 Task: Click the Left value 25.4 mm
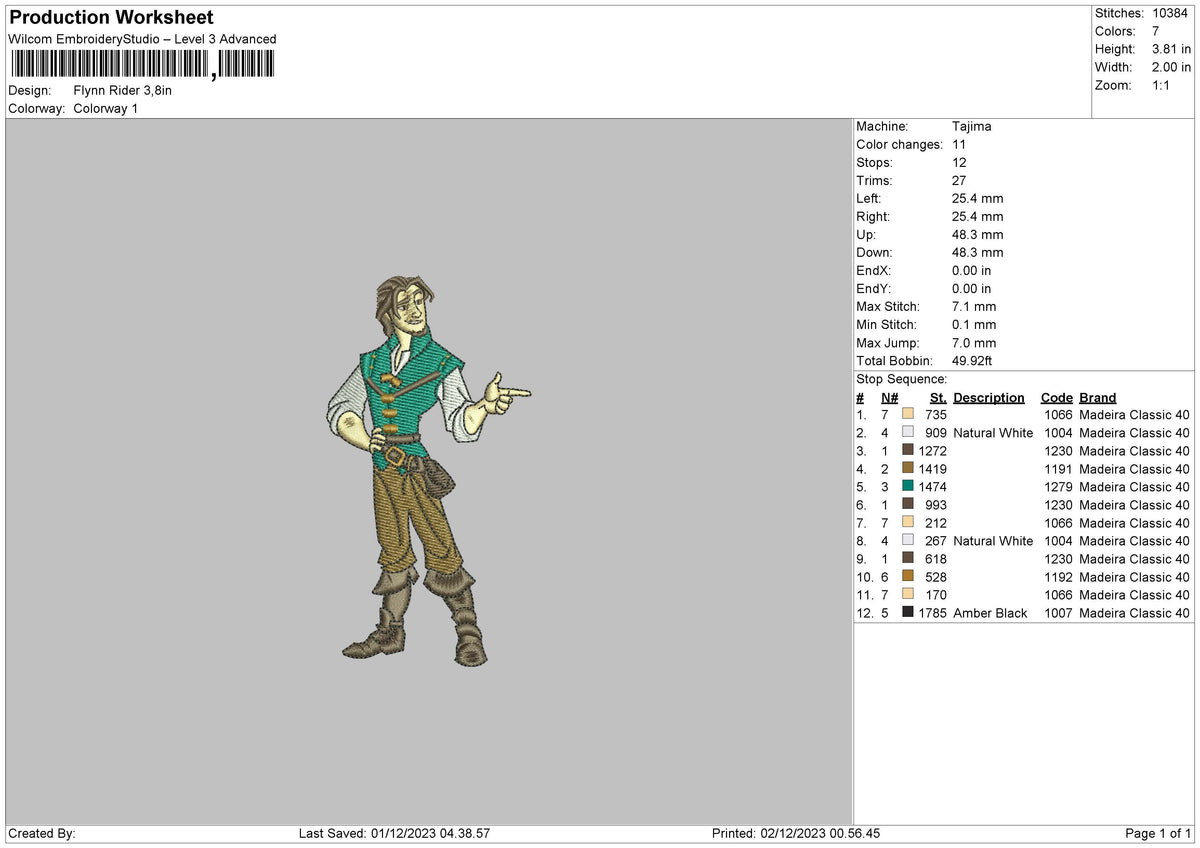point(977,199)
